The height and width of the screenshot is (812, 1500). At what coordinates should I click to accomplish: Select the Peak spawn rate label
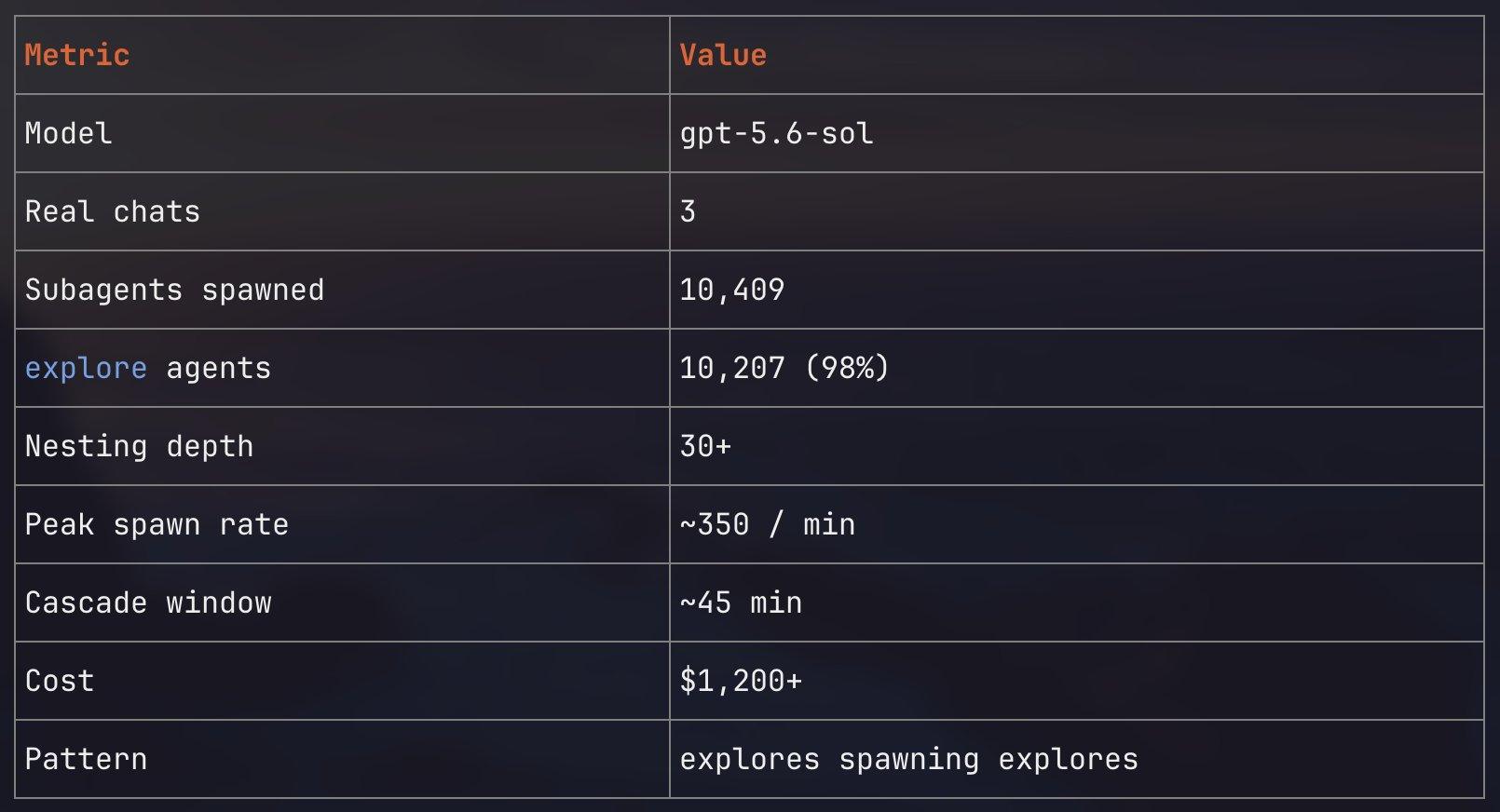[157, 525]
